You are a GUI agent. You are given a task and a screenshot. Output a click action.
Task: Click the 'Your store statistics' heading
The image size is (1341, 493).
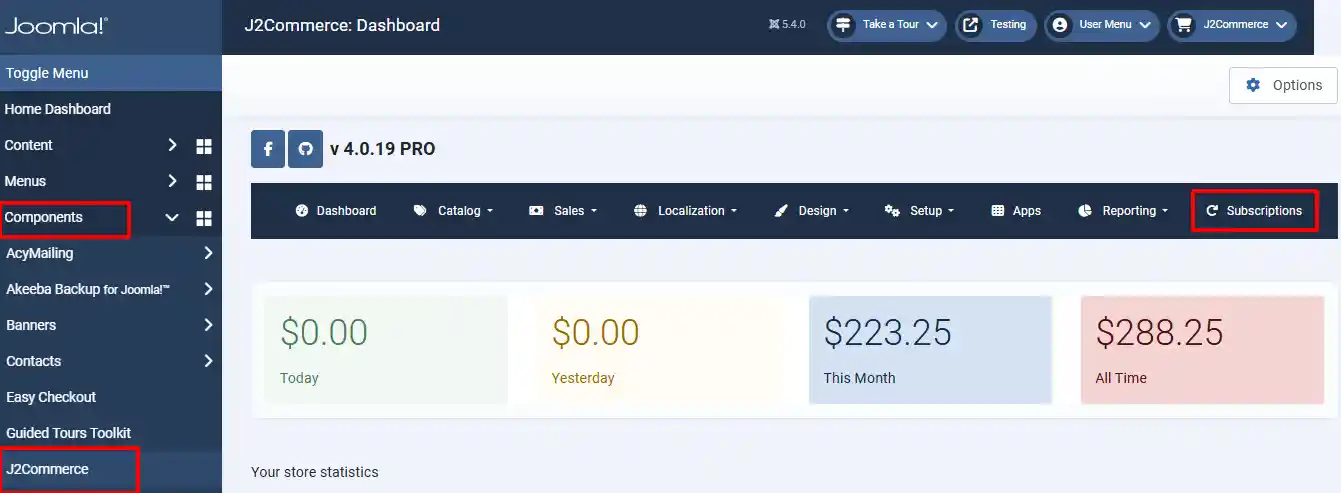point(315,472)
